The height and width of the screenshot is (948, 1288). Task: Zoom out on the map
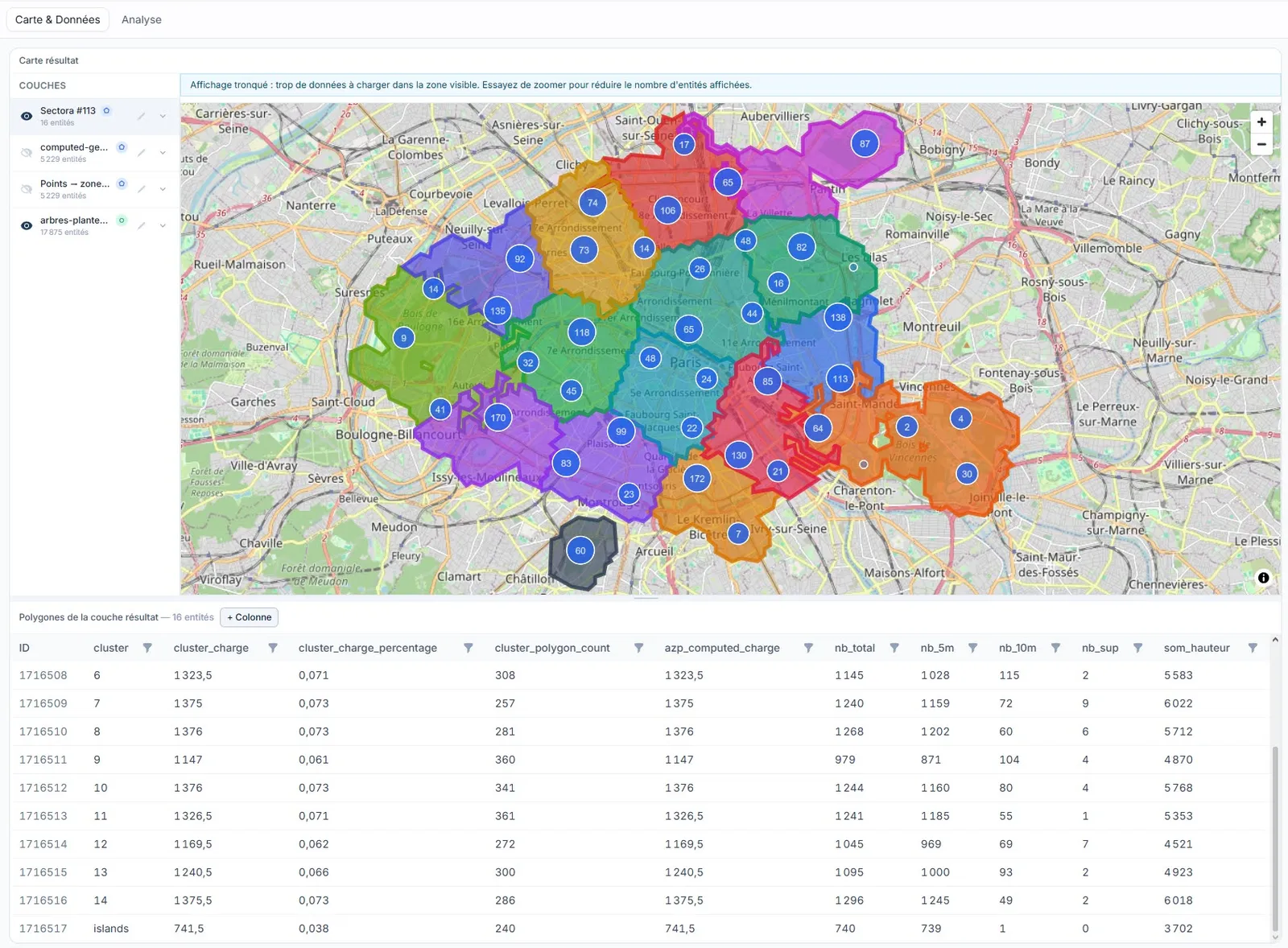tap(1261, 144)
